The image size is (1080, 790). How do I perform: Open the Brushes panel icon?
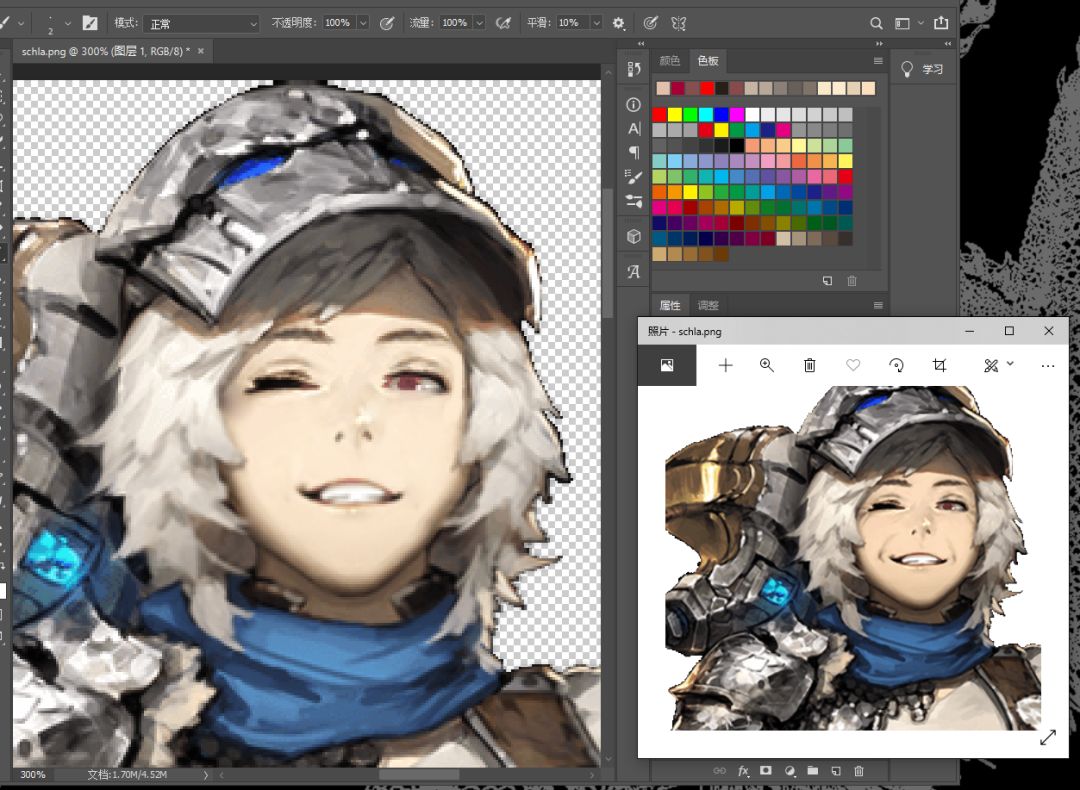(634, 177)
